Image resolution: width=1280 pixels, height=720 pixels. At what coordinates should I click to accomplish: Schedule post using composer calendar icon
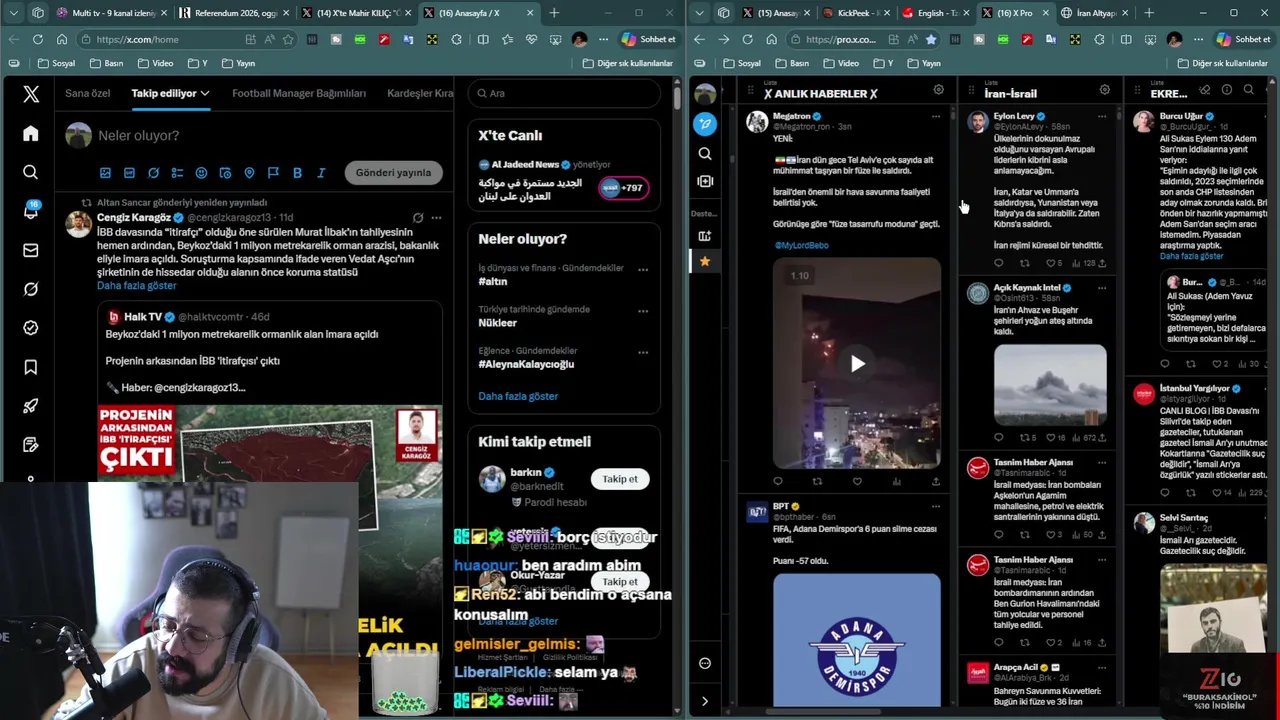pos(225,173)
